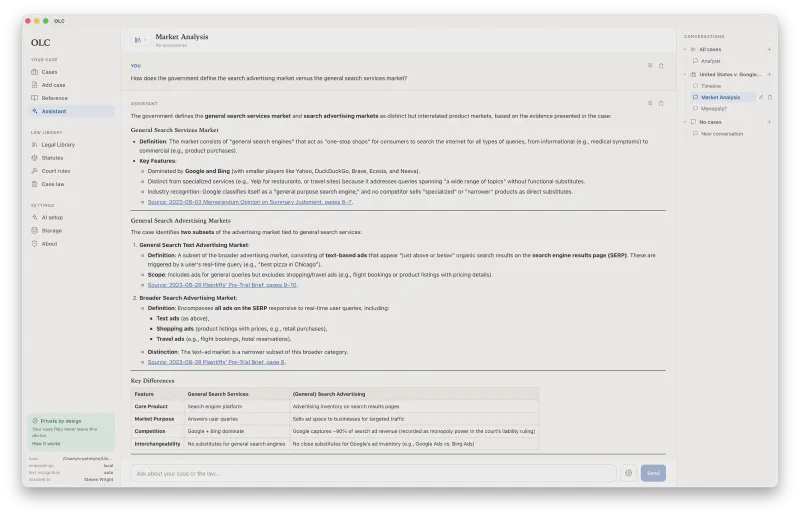800x516 pixels.
Task: Open the AI setup settings
Action: point(71,217)
